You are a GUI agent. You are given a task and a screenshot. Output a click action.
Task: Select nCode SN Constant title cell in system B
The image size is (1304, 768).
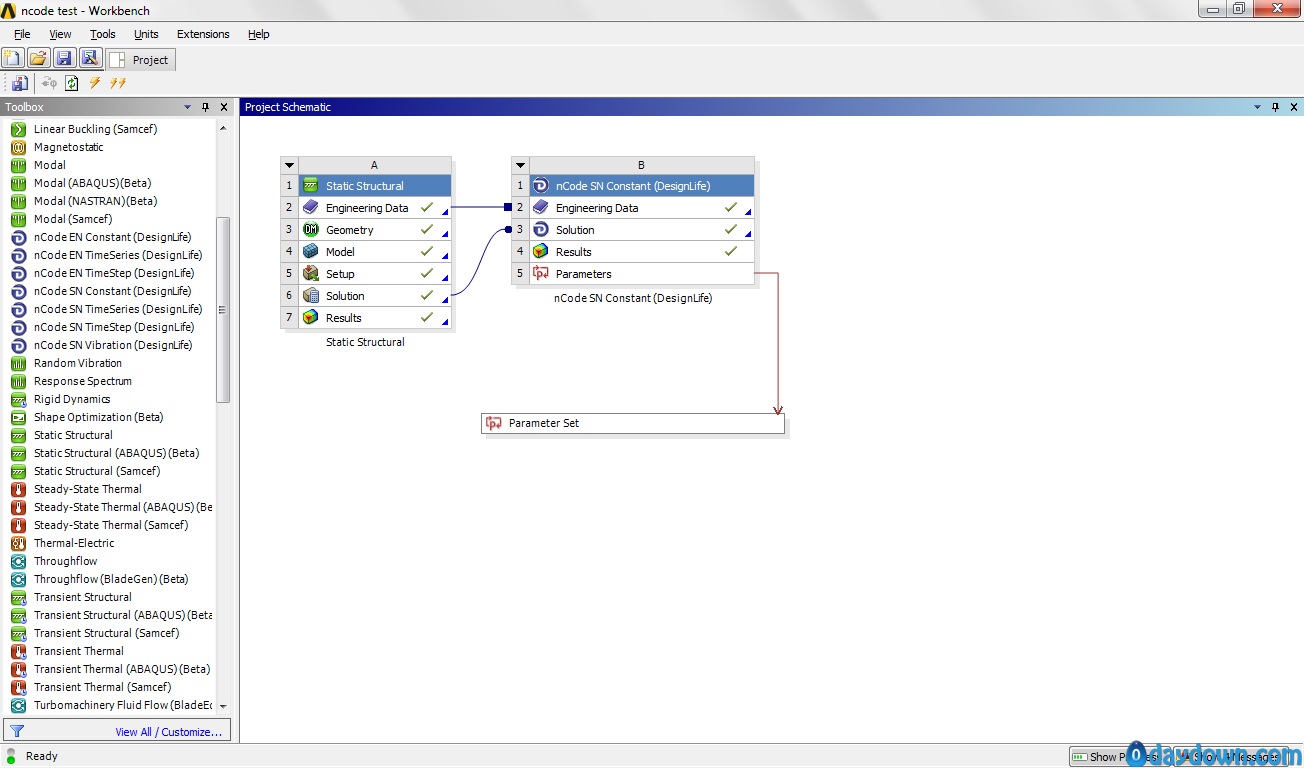(641, 186)
